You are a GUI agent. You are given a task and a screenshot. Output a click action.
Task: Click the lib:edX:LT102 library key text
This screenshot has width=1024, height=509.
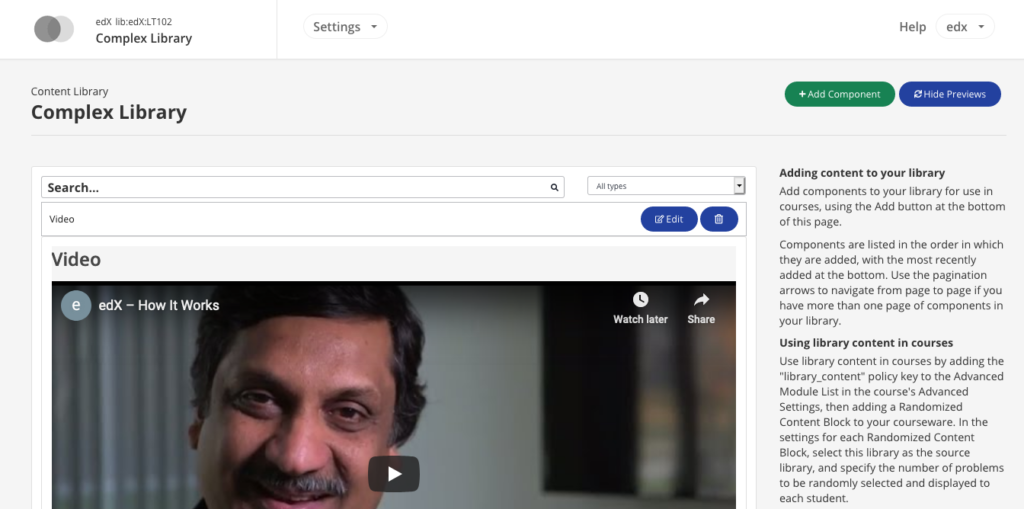point(144,22)
